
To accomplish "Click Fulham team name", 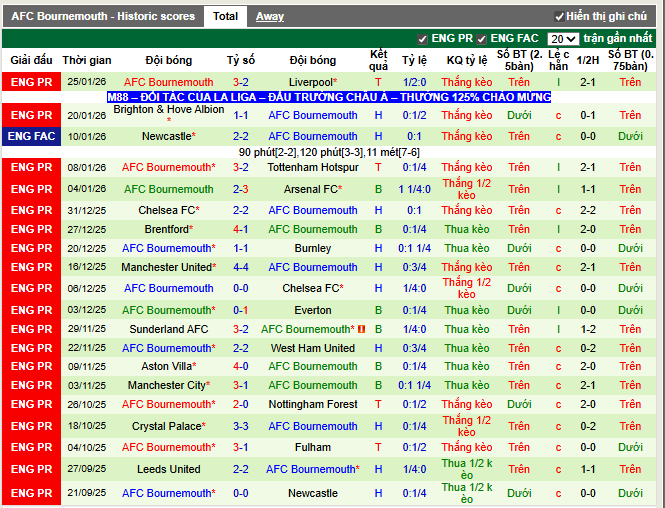I will (x=313, y=447).
